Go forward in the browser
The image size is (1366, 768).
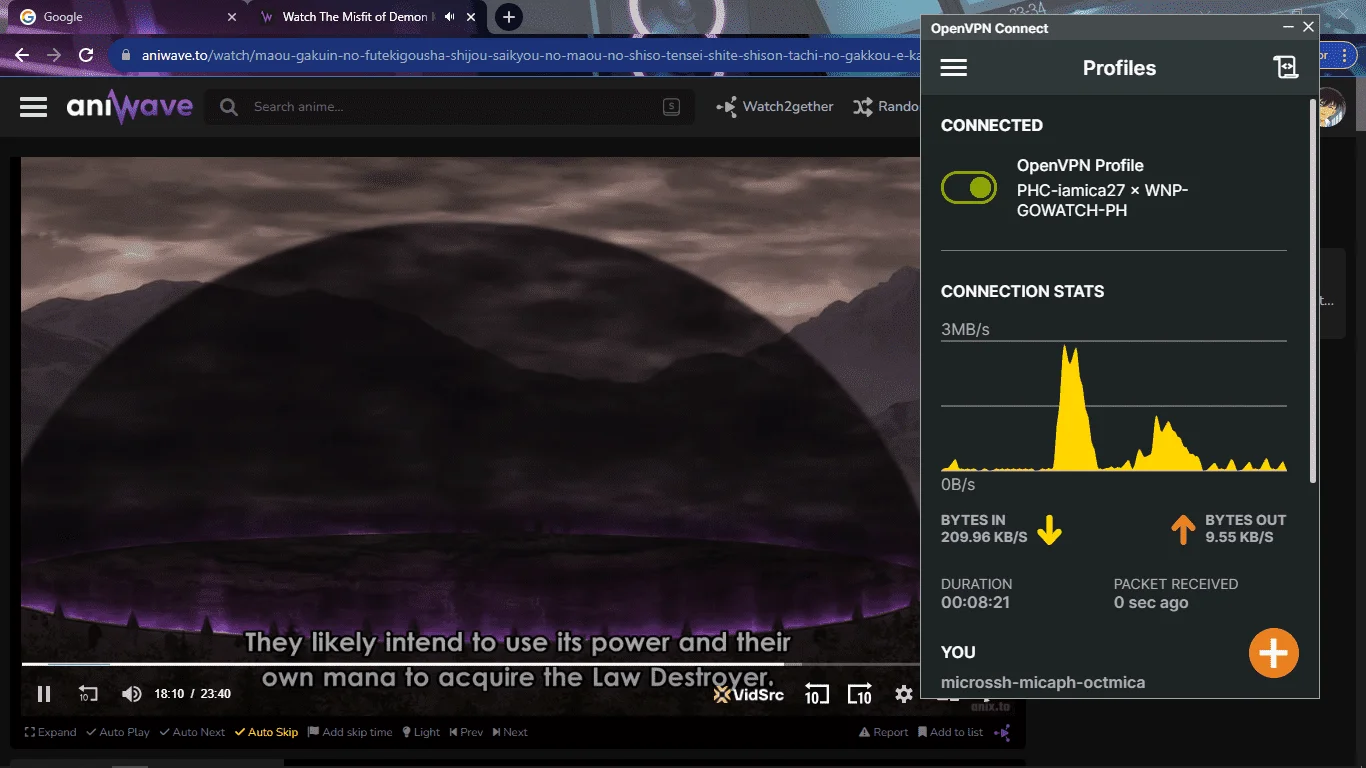54,55
